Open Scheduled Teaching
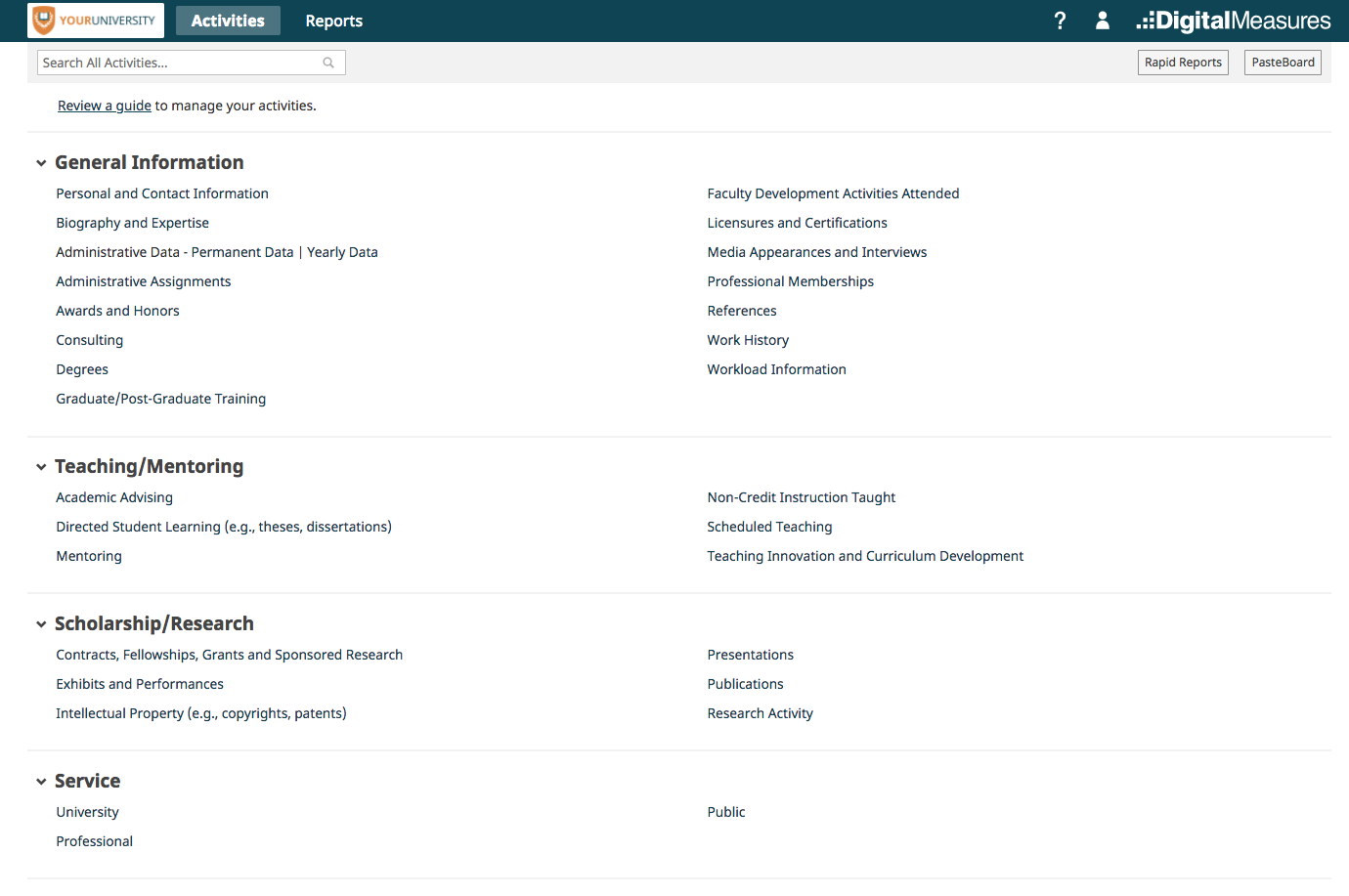Image resolution: width=1349 pixels, height=896 pixels. coord(769,527)
